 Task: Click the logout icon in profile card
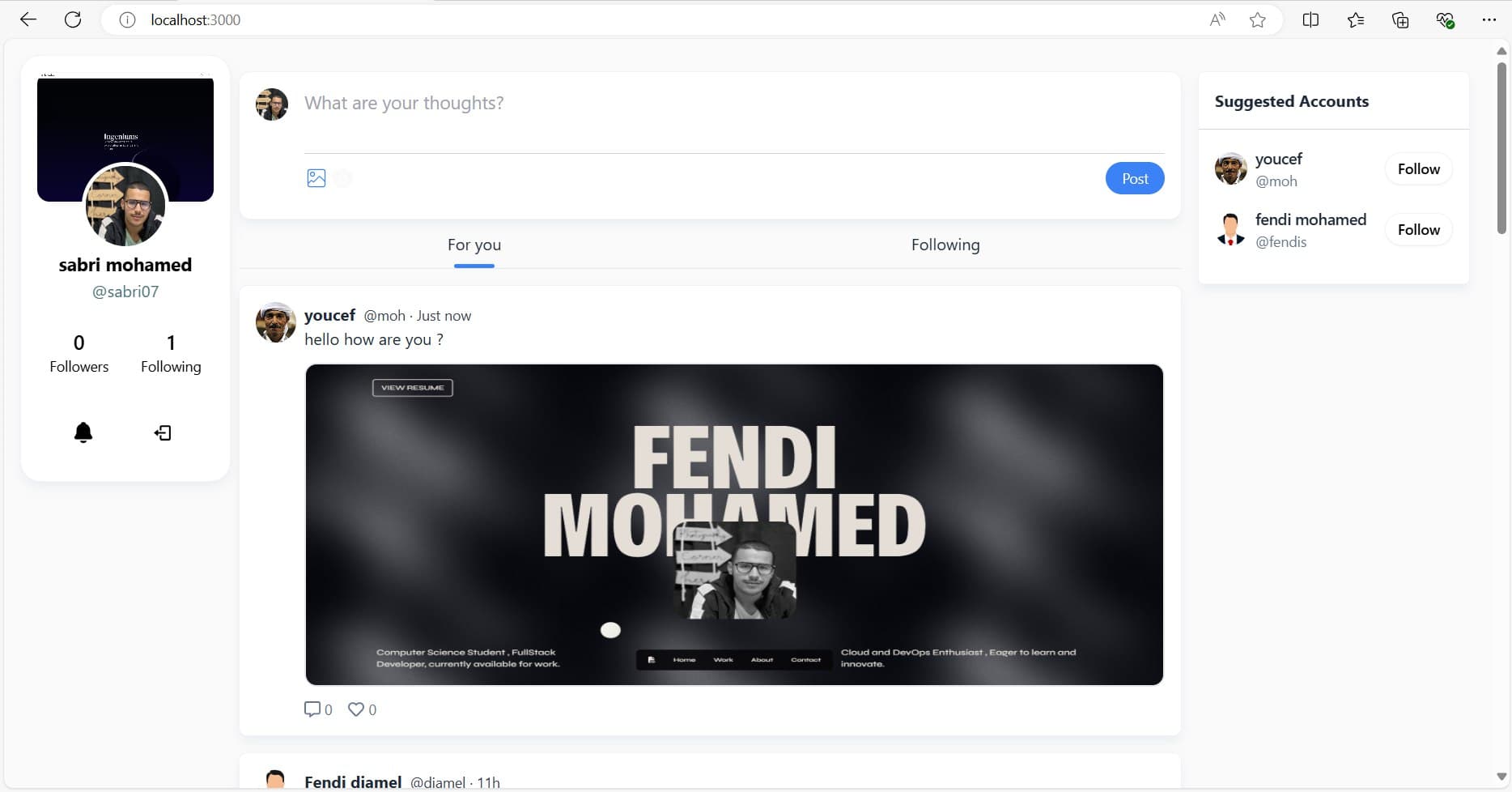coord(163,433)
